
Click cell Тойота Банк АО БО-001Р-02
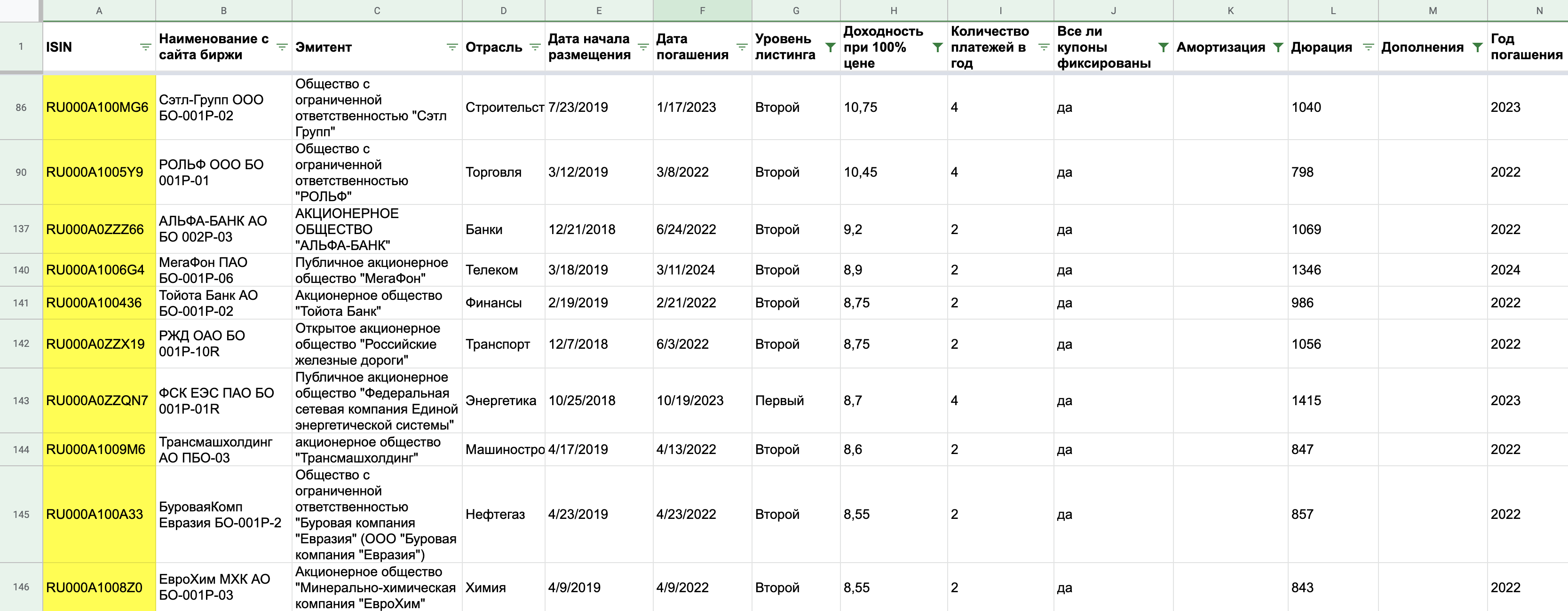click(223, 303)
